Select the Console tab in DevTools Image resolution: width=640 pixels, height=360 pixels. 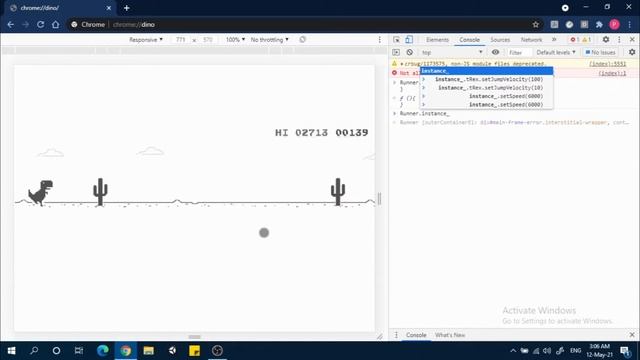pyautogui.click(x=469, y=40)
